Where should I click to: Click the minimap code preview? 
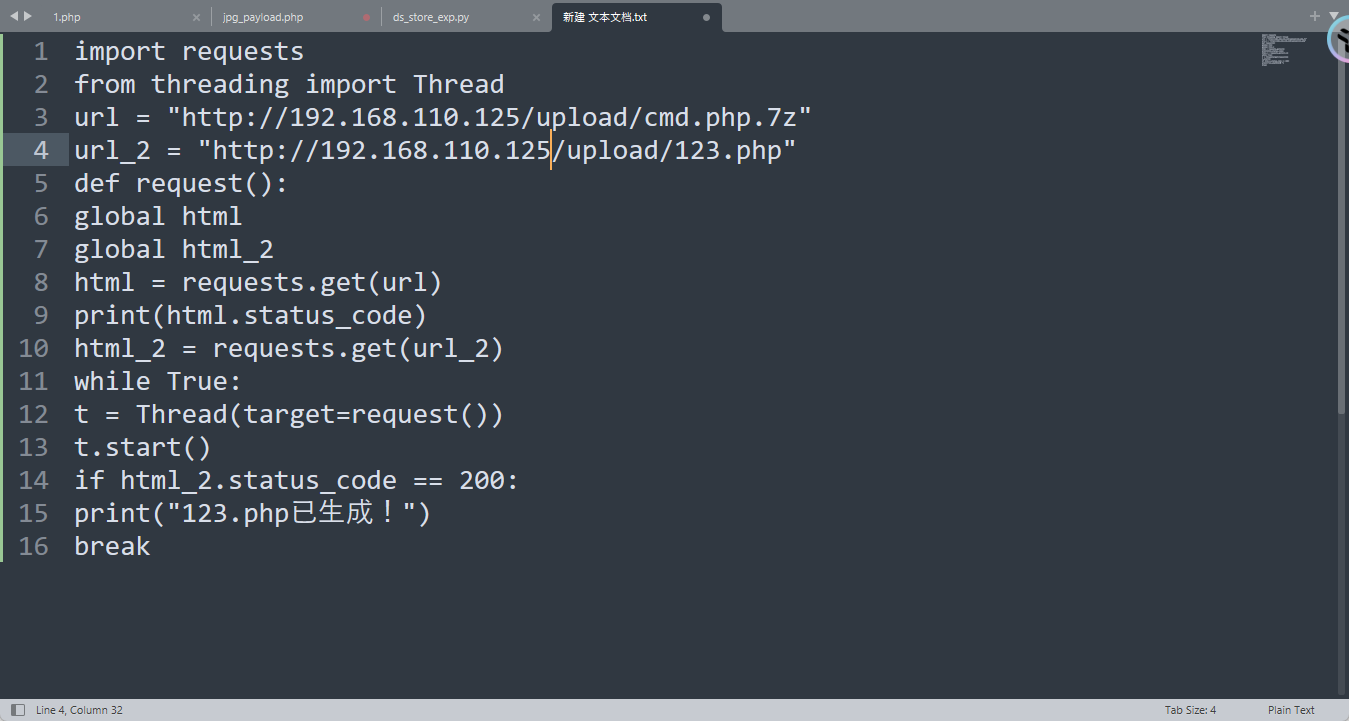coord(1284,50)
